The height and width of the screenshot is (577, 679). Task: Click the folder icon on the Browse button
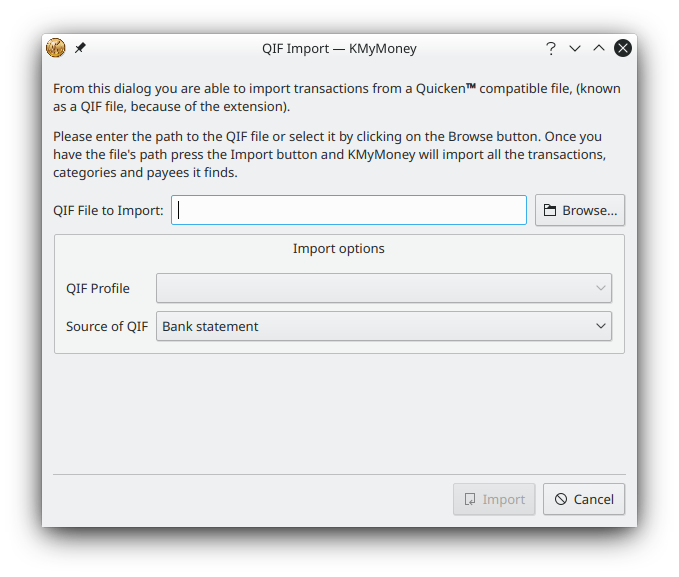tap(550, 210)
